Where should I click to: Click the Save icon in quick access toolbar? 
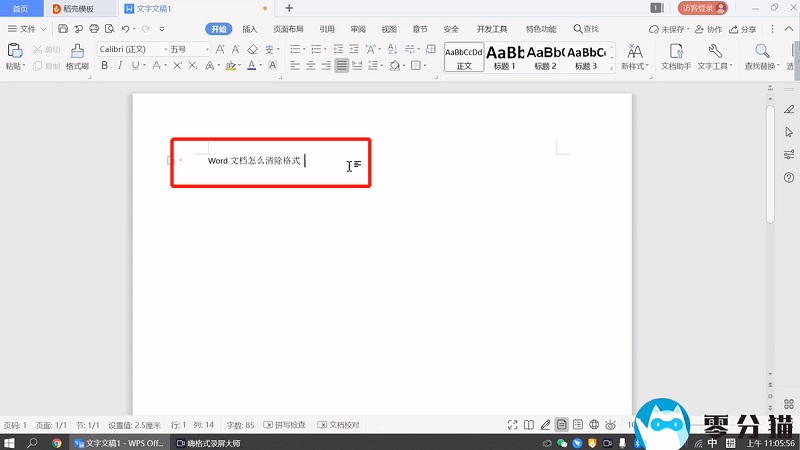tap(64, 29)
